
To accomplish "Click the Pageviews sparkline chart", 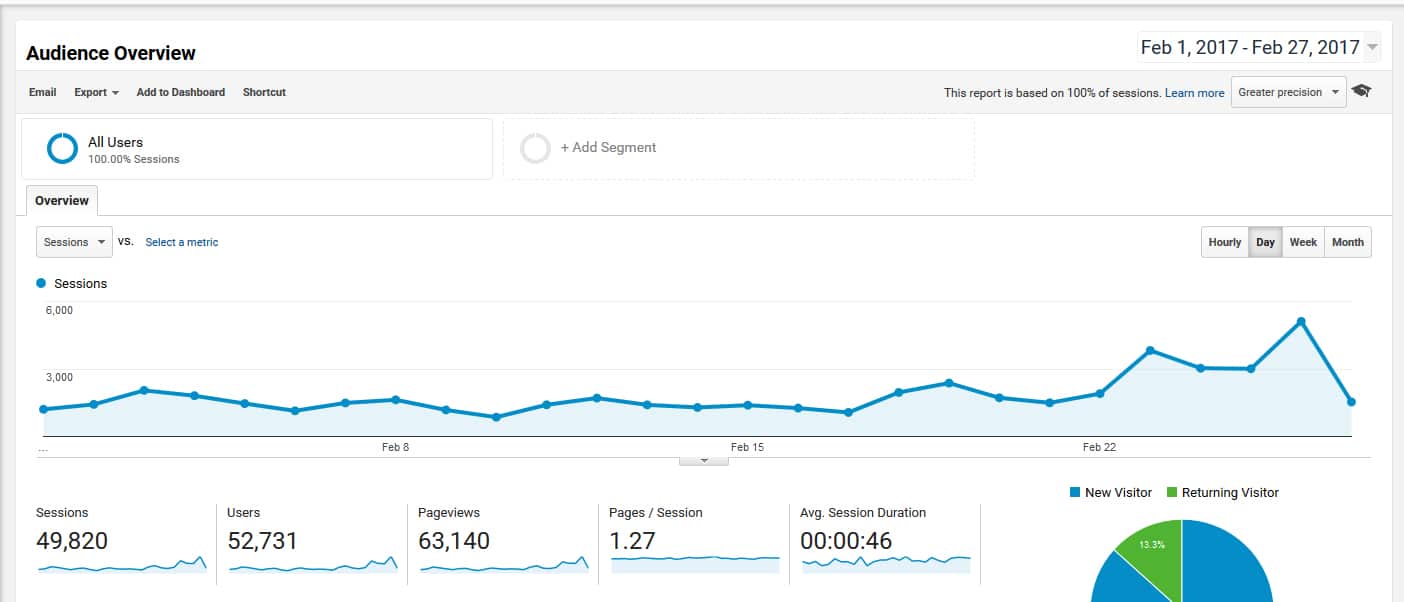I will coord(504,565).
